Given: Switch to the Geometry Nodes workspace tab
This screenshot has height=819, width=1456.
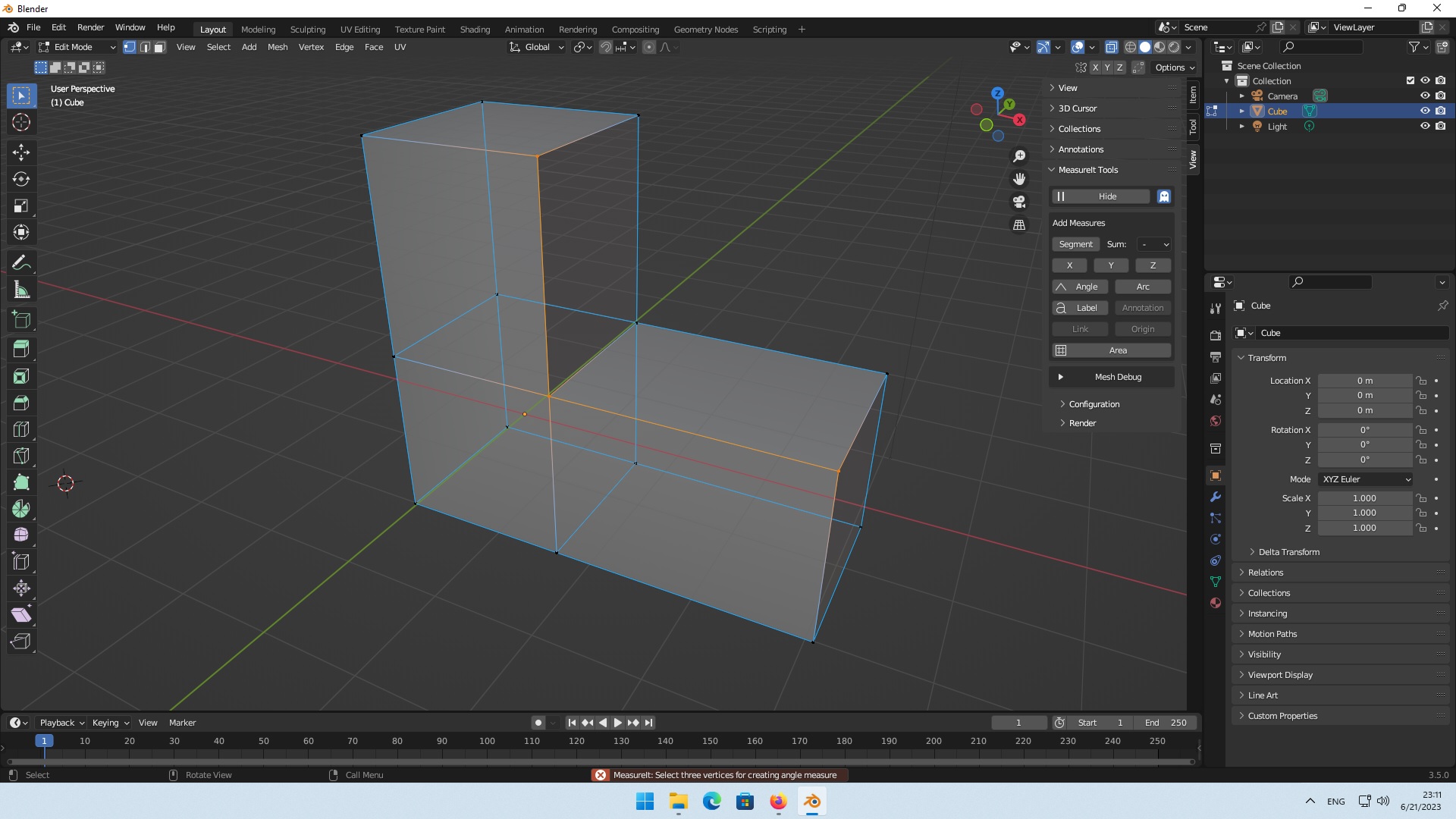Looking at the screenshot, I should tap(705, 30).
